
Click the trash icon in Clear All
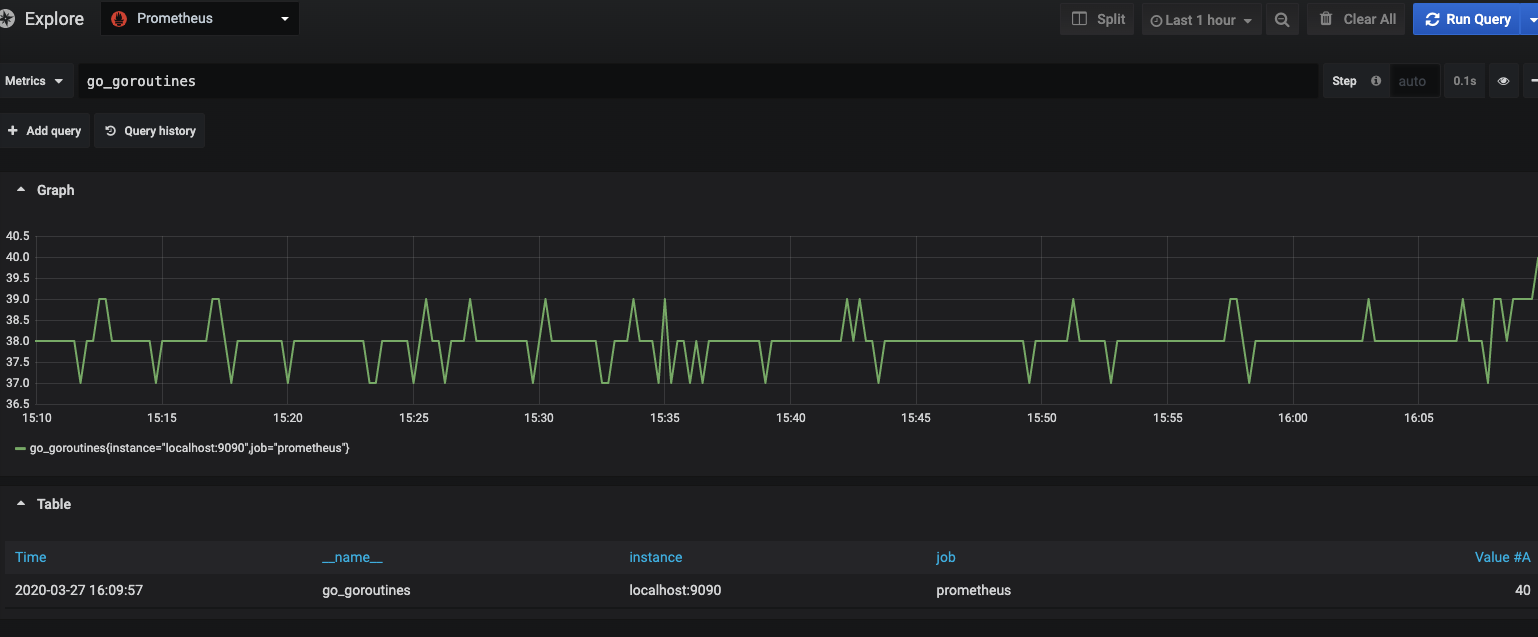pyautogui.click(x=1326, y=19)
